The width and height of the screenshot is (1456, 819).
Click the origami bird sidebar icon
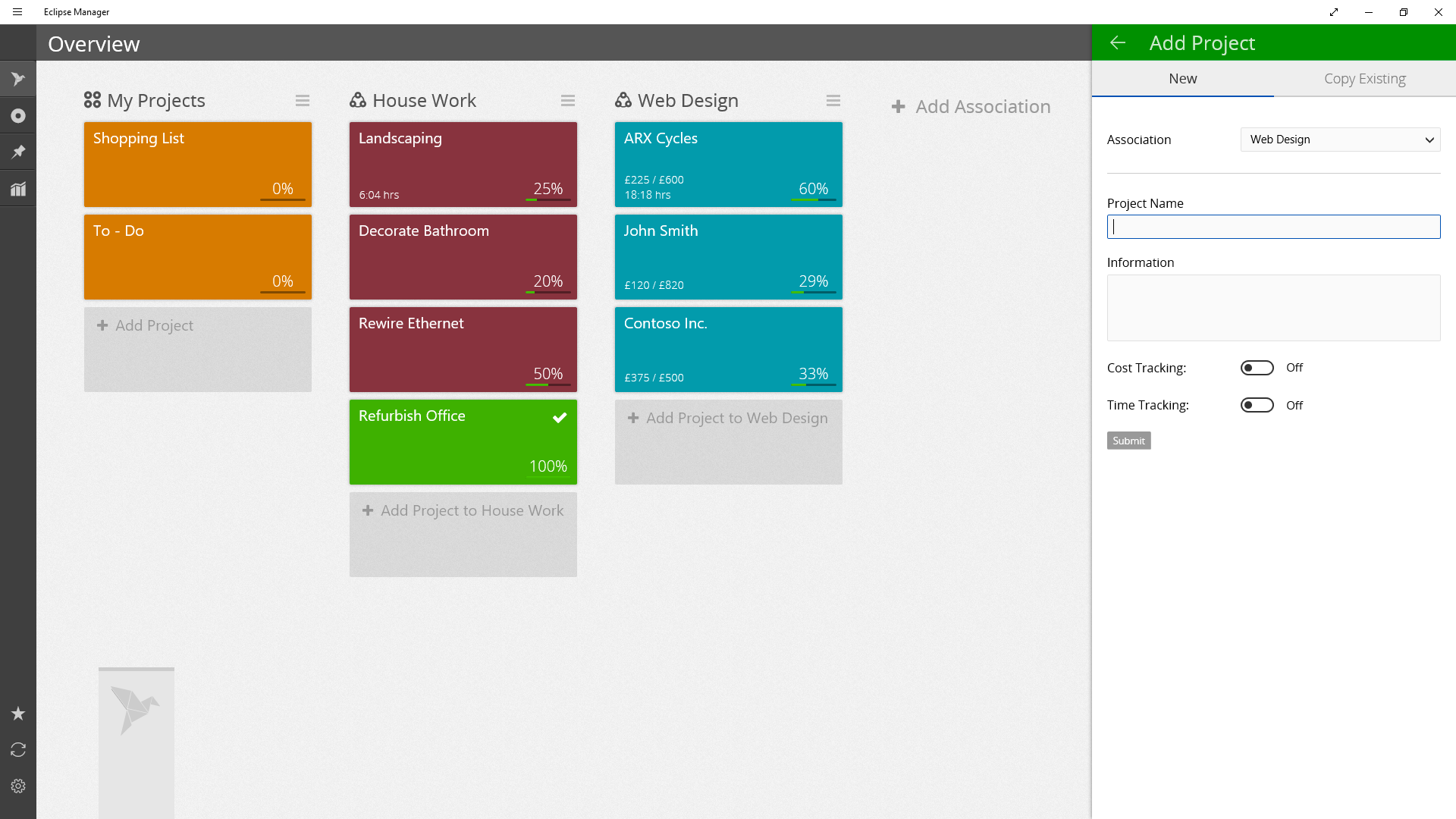coord(18,79)
